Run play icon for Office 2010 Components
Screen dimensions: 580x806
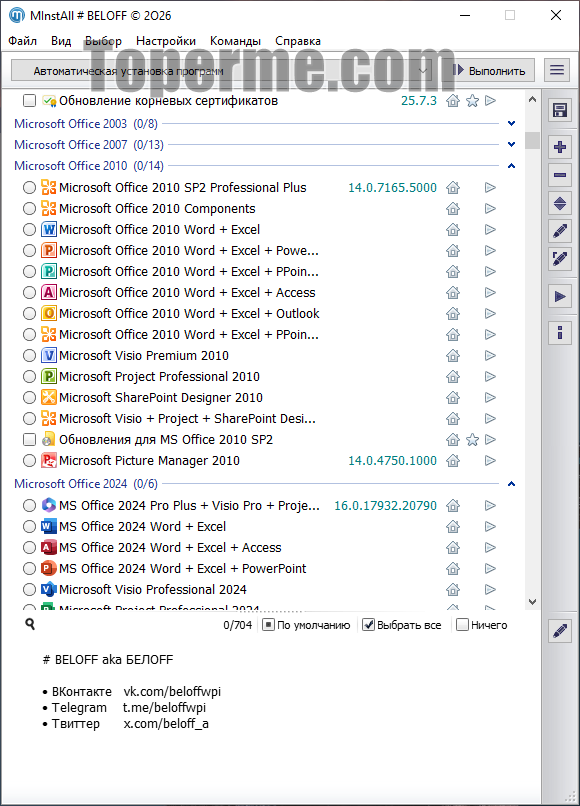[490, 209]
